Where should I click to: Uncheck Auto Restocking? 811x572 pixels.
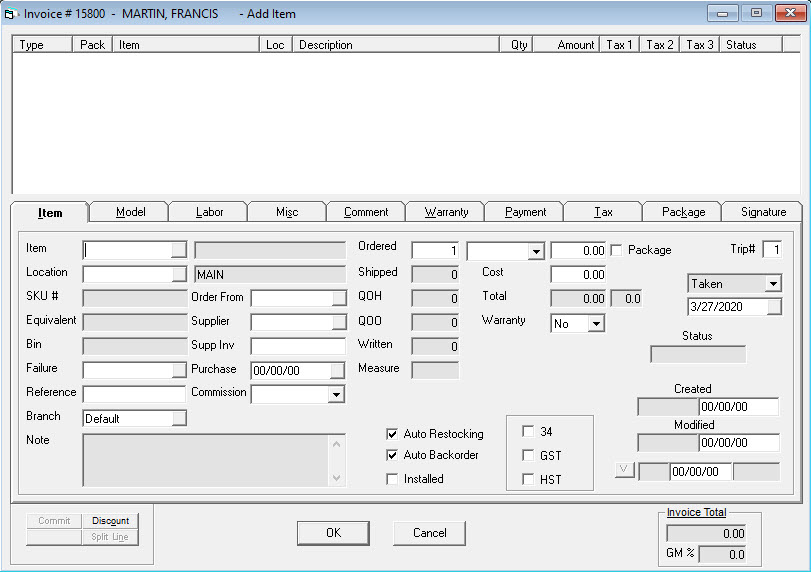[392, 434]
